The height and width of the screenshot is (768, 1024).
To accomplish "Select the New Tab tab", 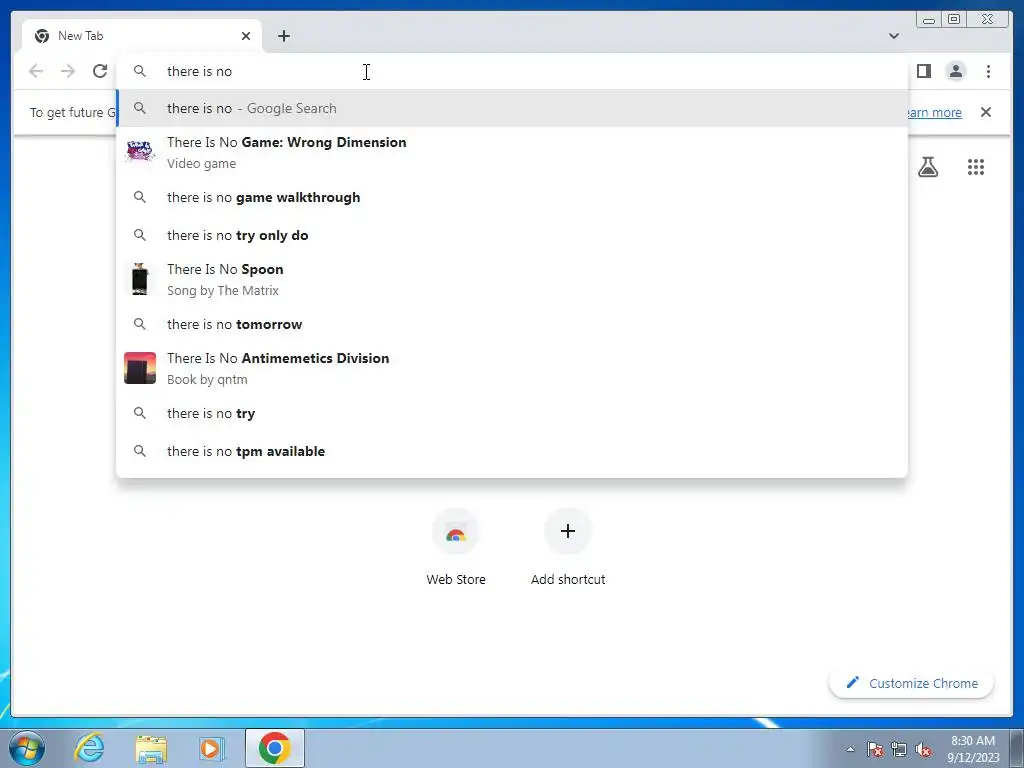I will pos(142,36).
